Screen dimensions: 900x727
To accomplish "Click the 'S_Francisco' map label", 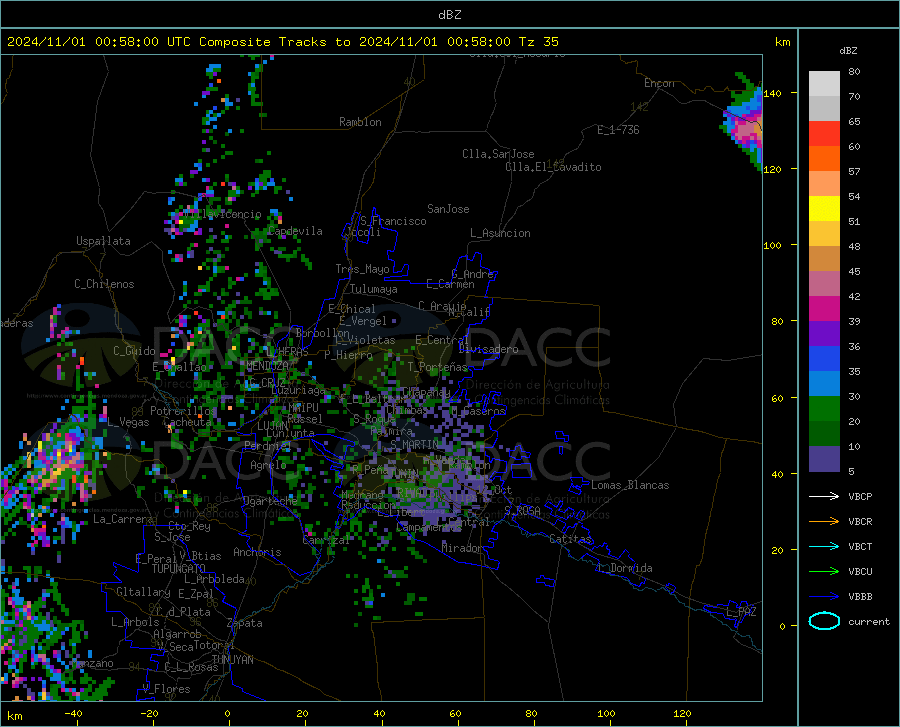I will coord(393,221).
